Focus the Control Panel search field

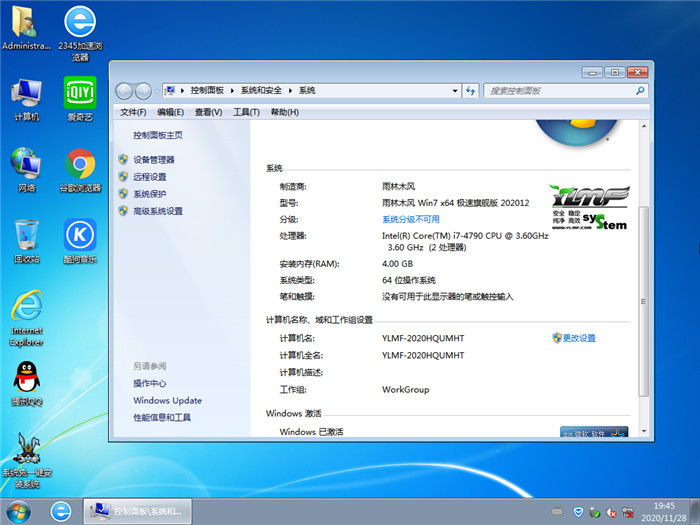click(560, 91)
